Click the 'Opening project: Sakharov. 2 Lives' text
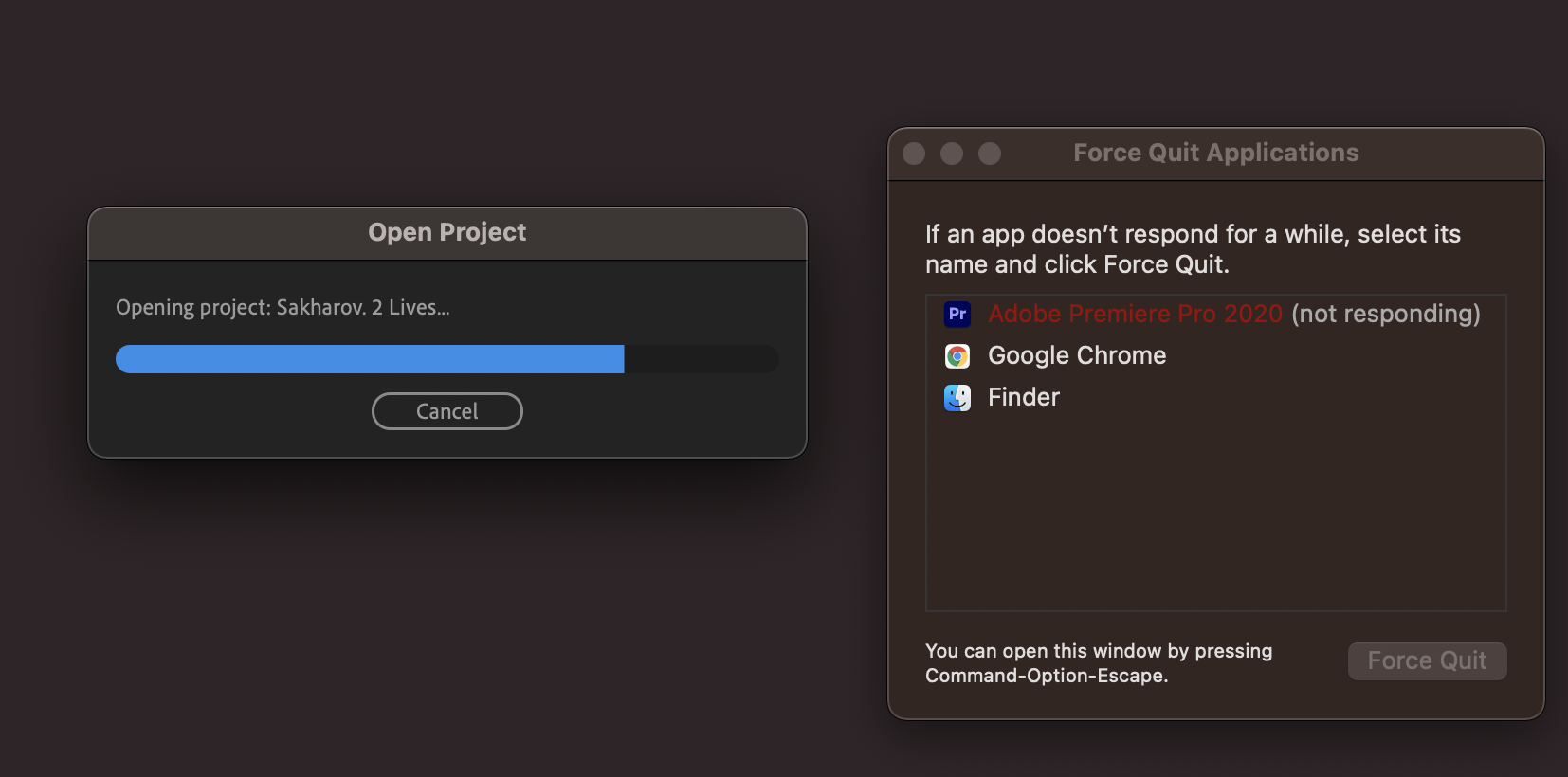This screenshot has width=1568, height=777. (x=283, y=306)
